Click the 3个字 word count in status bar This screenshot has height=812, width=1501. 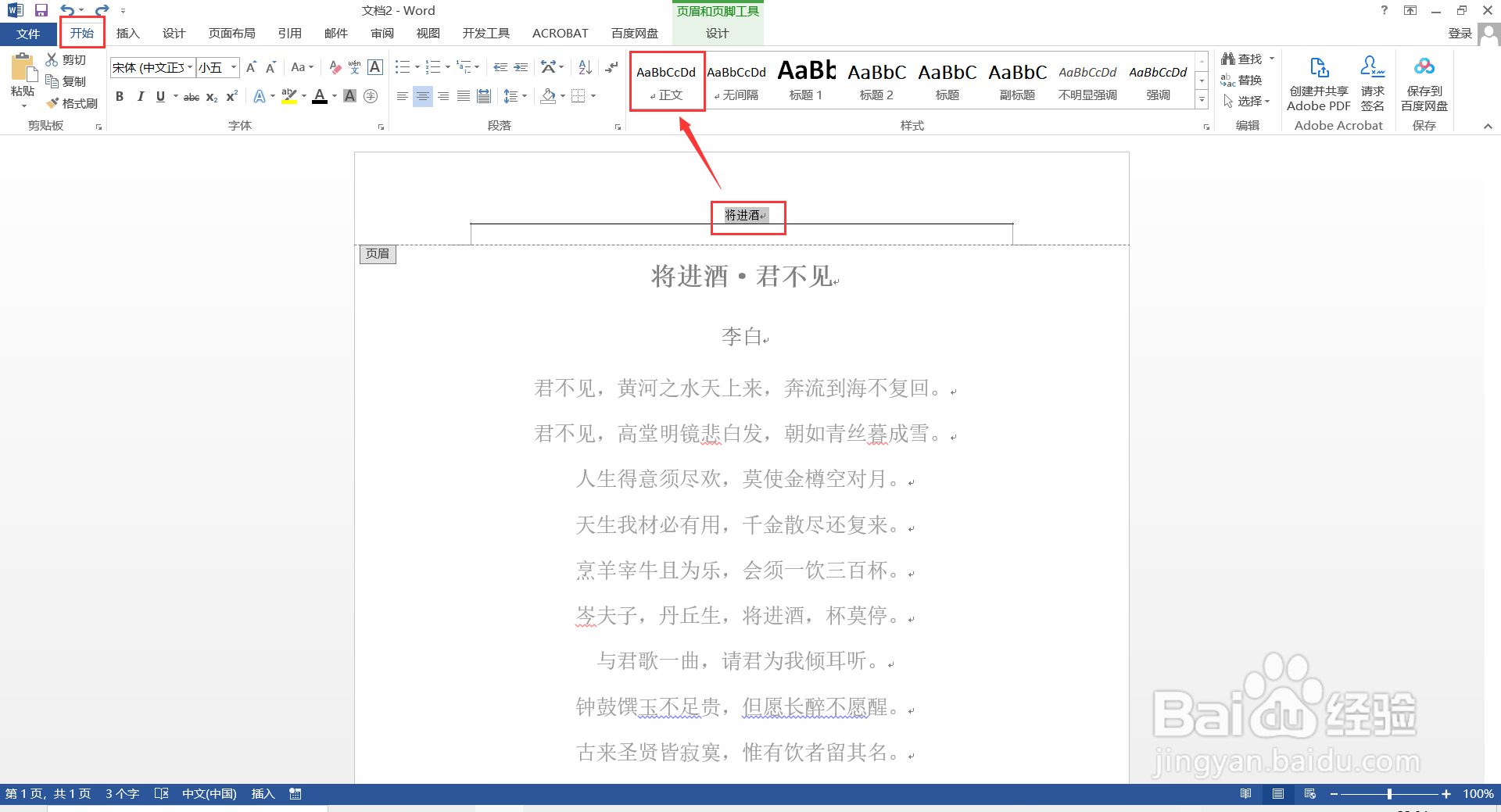pyautogui.click(x=121, y=793)
